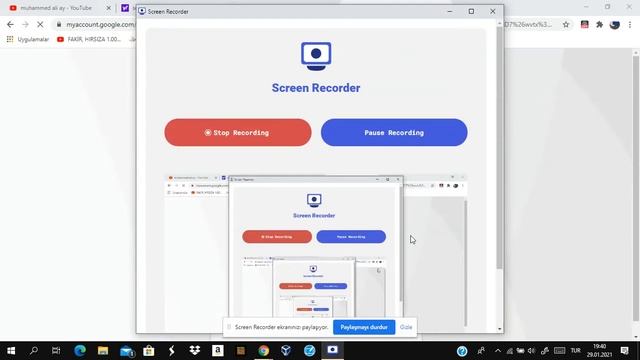Select the purple-icon second Chrome tab
Viewport: 640px width, 360px height.
tap(125, 8)
